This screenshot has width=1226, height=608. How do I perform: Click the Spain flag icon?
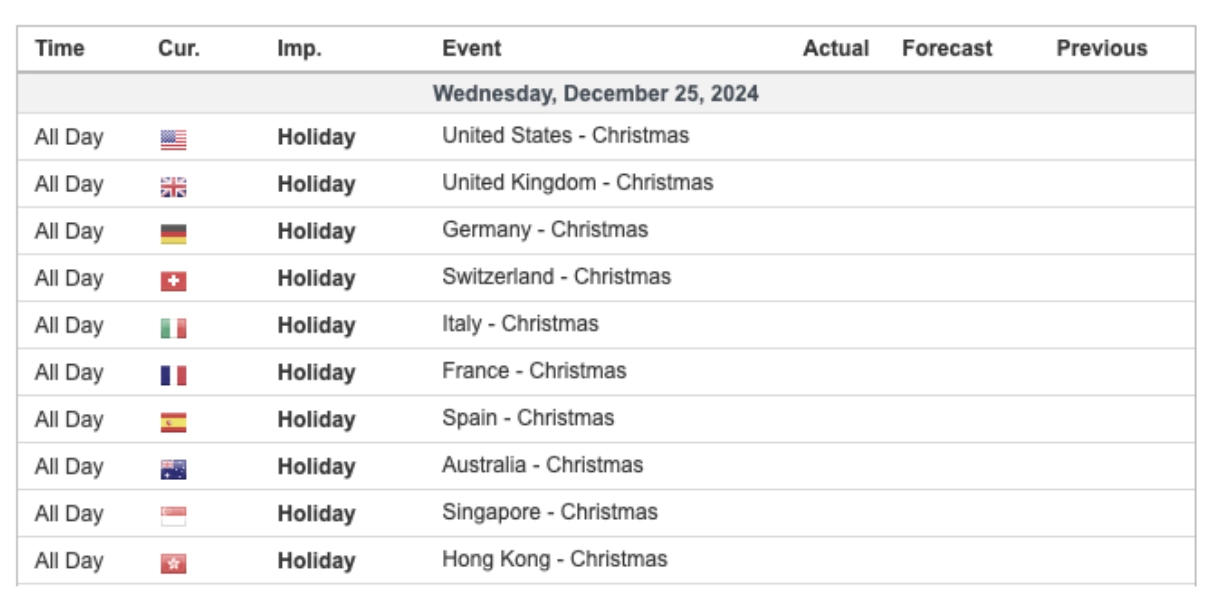(x=173, y=420)
